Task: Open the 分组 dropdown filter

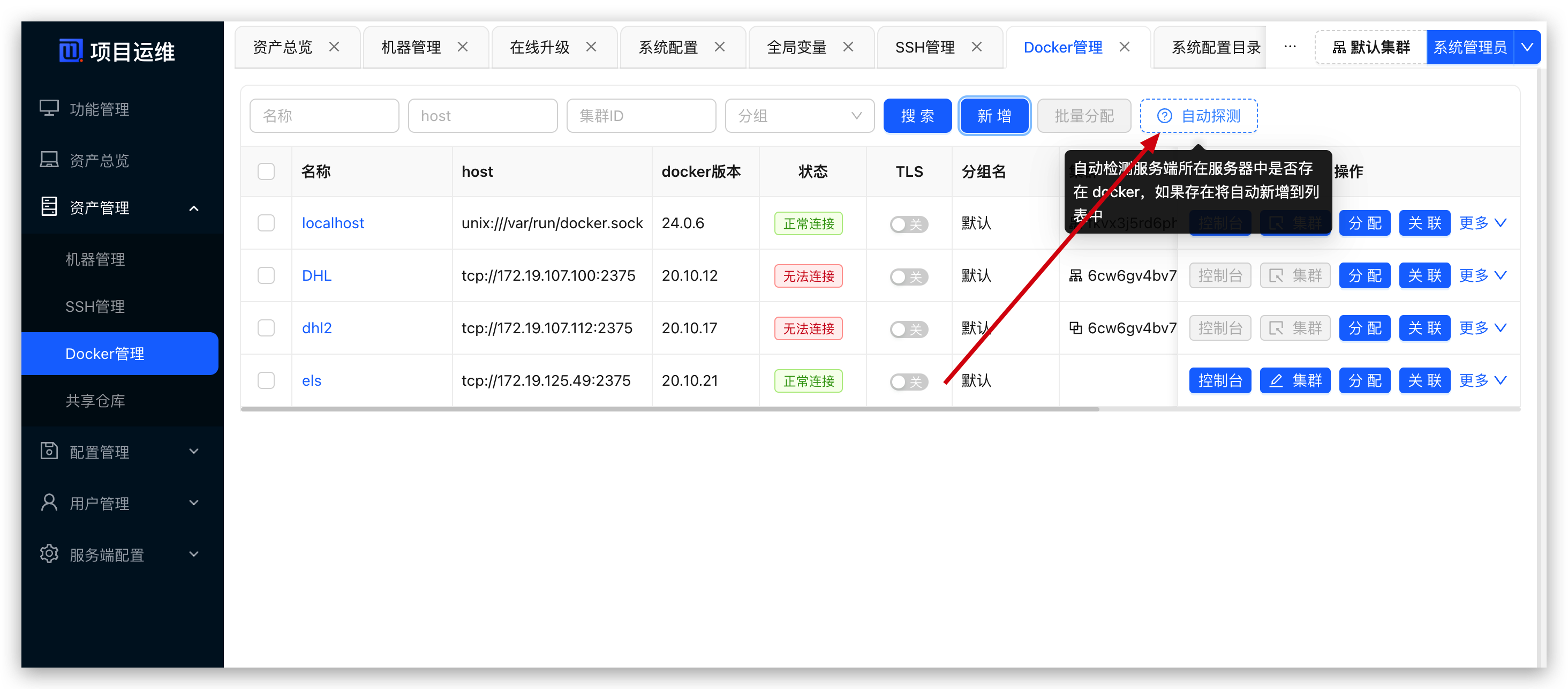Action: point(799,116)
